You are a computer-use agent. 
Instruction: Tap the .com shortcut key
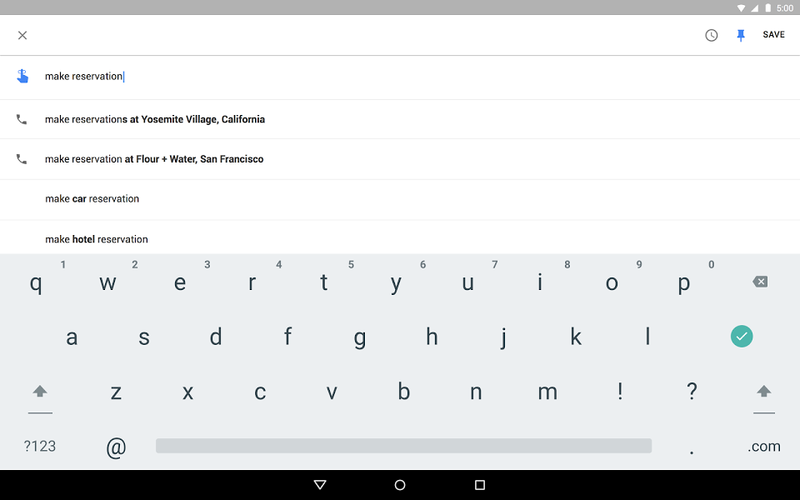[x=764, y=446]
